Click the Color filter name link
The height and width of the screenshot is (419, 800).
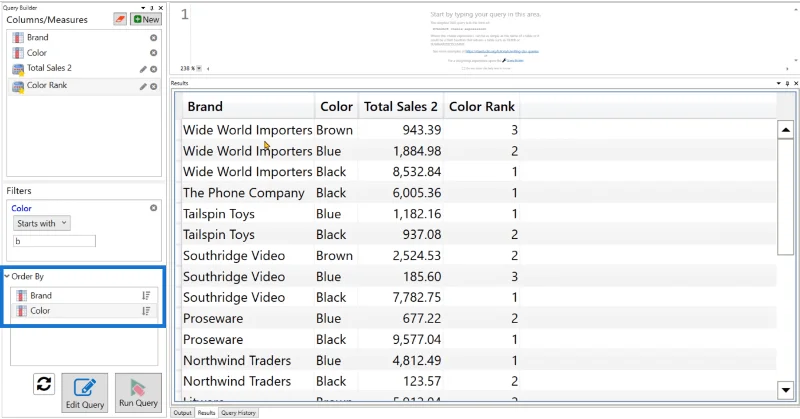tap(21, 208)
